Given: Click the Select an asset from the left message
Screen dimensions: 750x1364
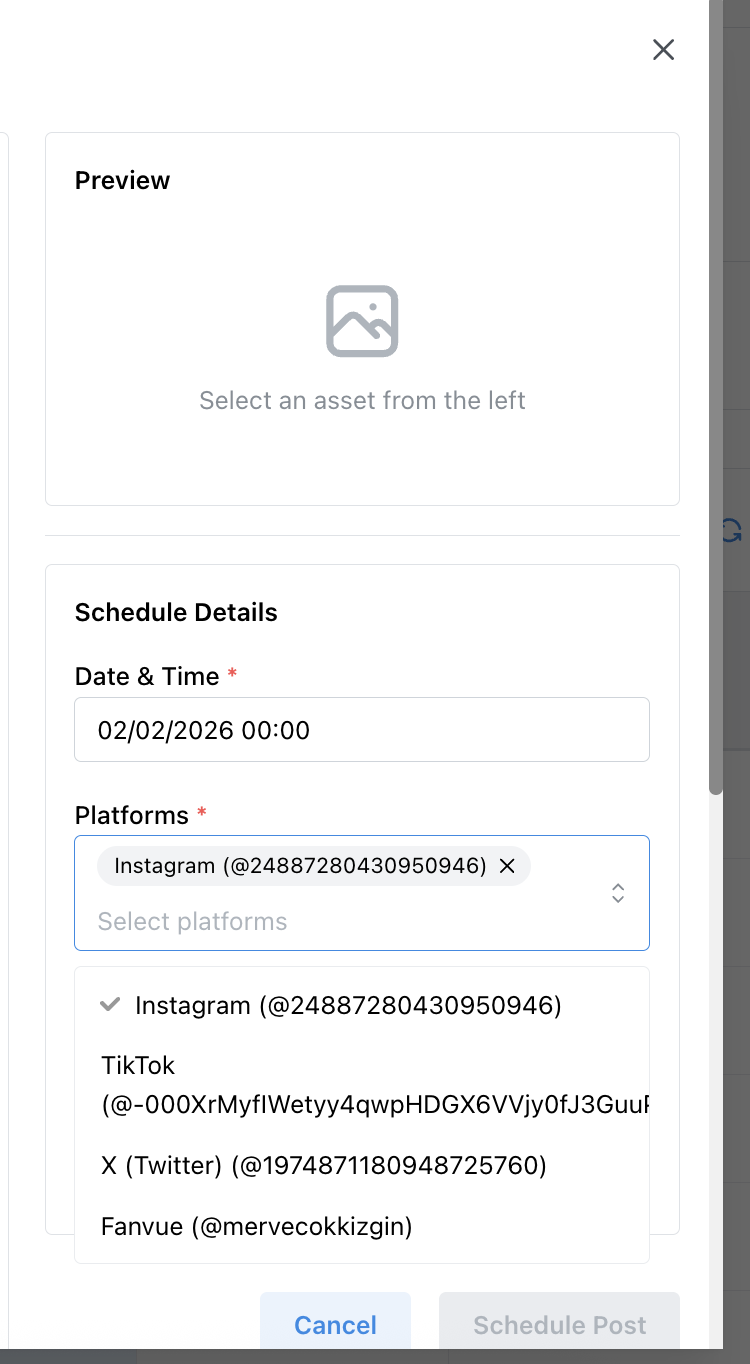Looking at the screenshot, I should click(x=362, y=400).
